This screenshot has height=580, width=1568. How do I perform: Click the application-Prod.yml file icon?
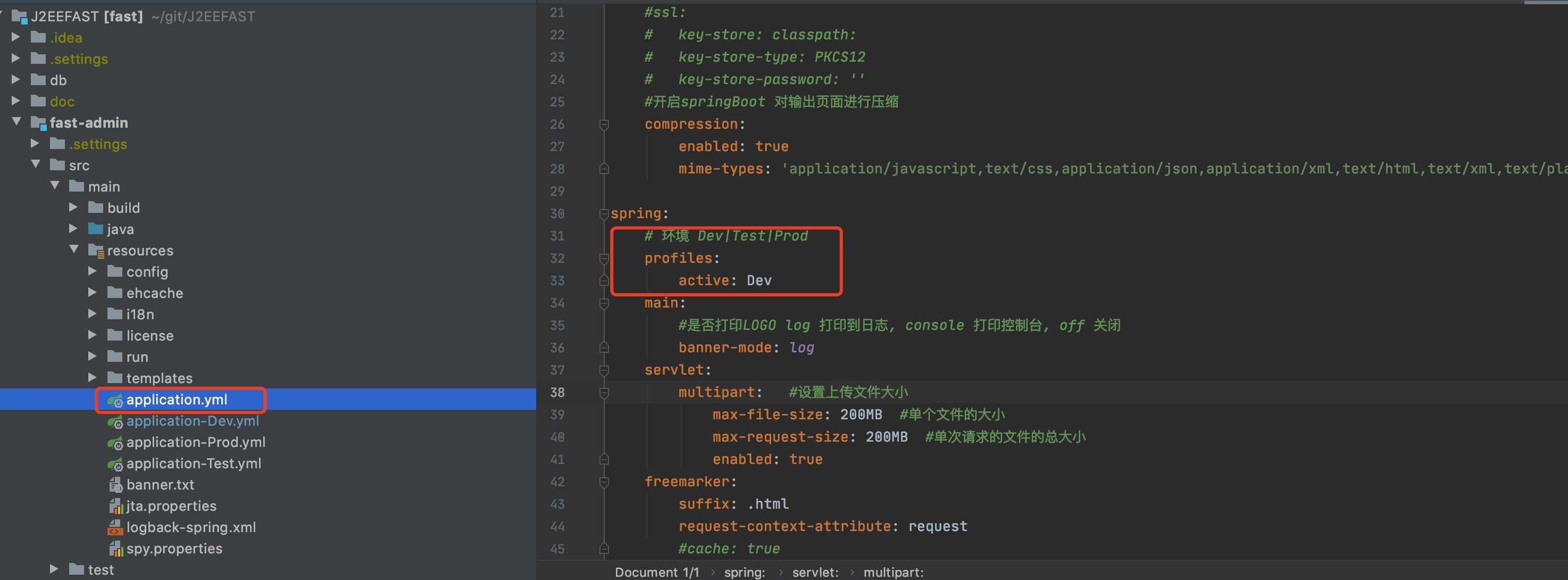click(x=115, y=443)
